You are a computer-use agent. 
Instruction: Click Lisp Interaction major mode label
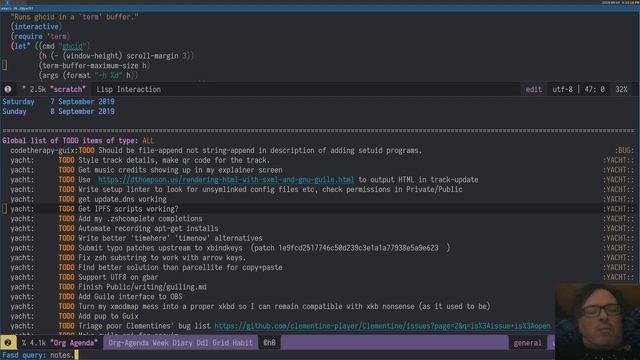128,89
